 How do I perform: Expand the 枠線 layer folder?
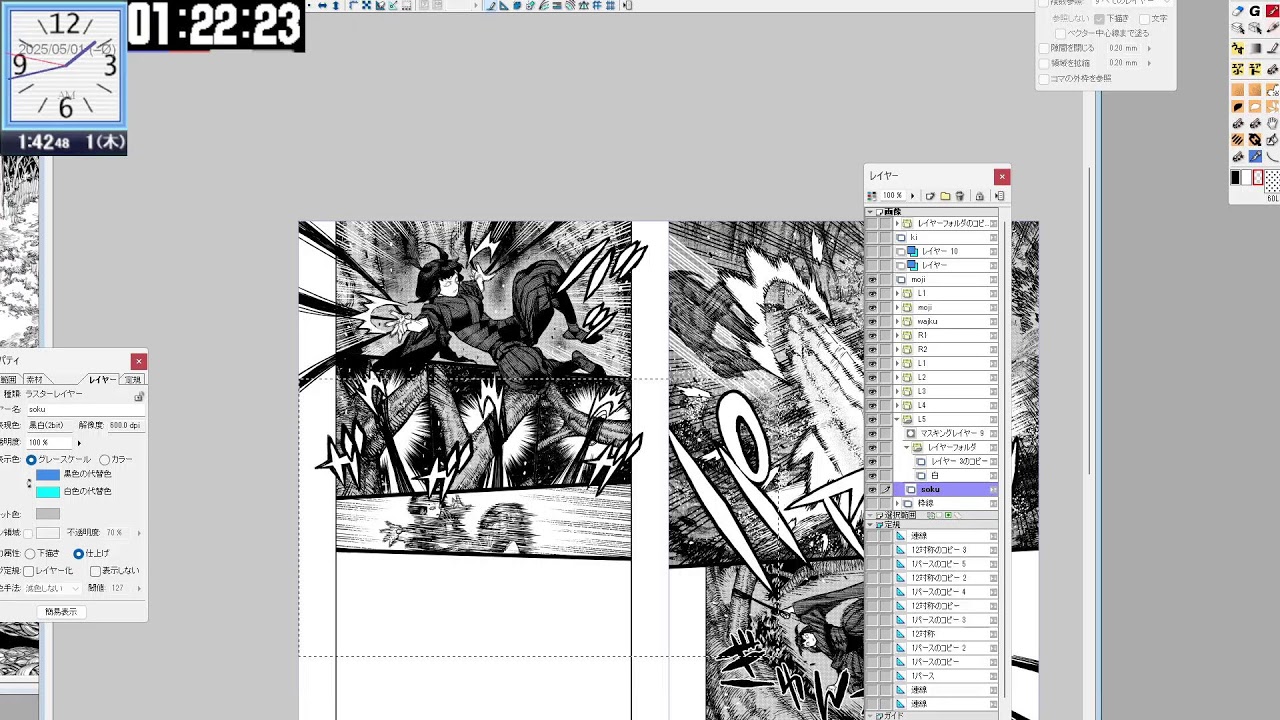click(x=897, y=504)
